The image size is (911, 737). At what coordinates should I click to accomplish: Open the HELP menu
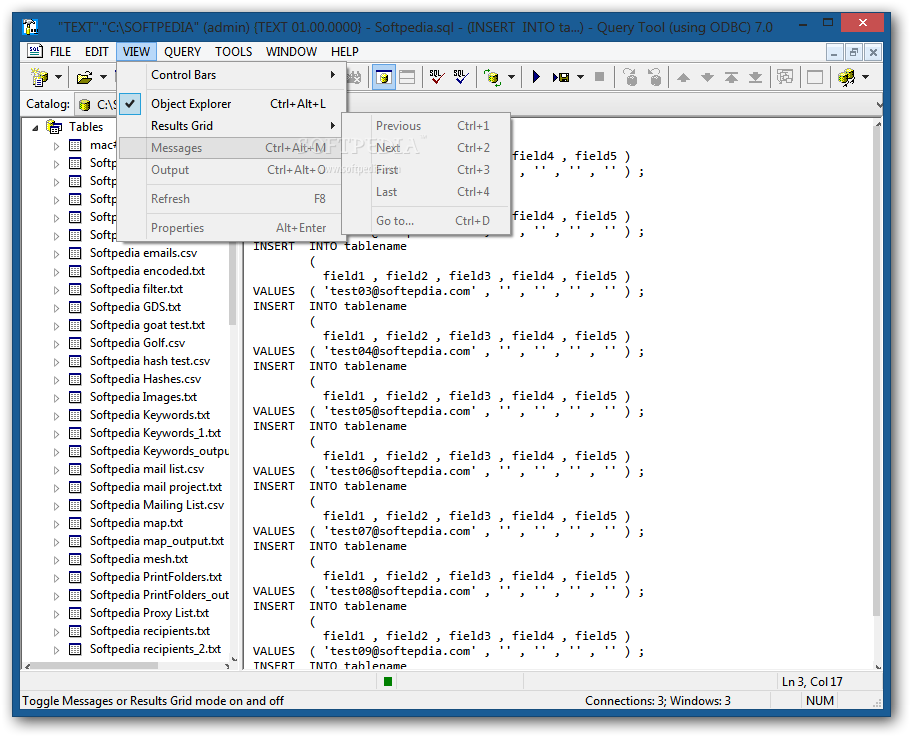pos(345,52)
